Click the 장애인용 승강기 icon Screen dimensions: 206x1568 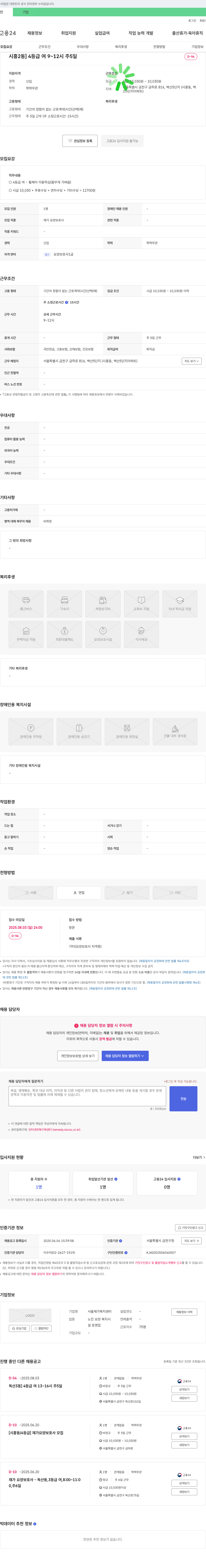tap(79, 732)
